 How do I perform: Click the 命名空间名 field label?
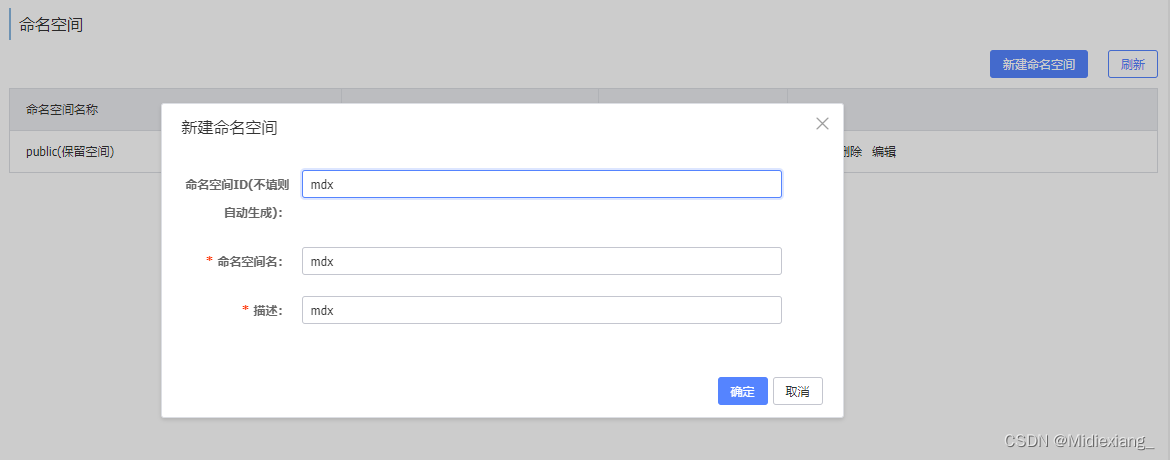pos(249,261)
